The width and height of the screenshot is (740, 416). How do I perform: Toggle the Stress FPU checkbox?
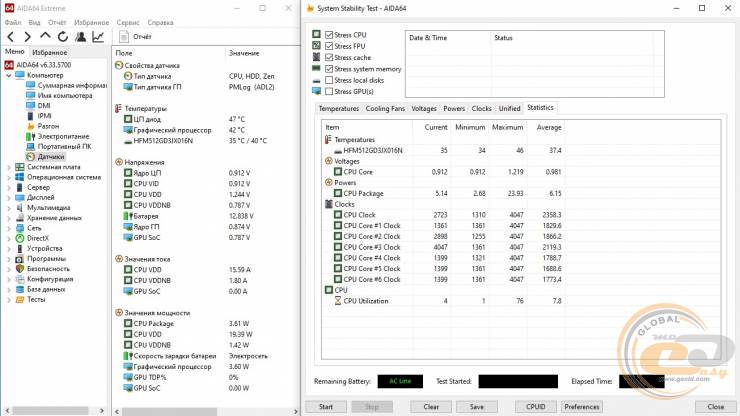[329, 46]
